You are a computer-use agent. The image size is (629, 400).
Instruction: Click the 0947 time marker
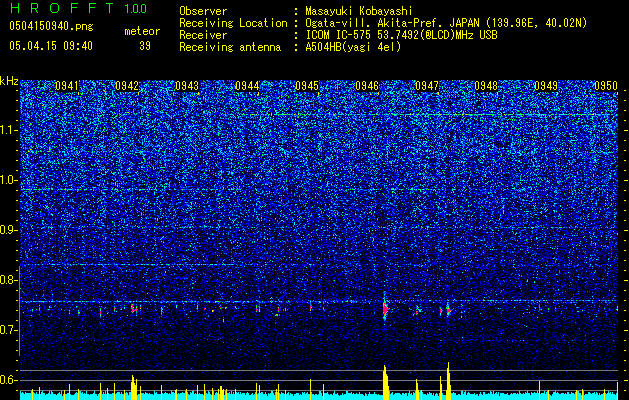click(427, 86)
